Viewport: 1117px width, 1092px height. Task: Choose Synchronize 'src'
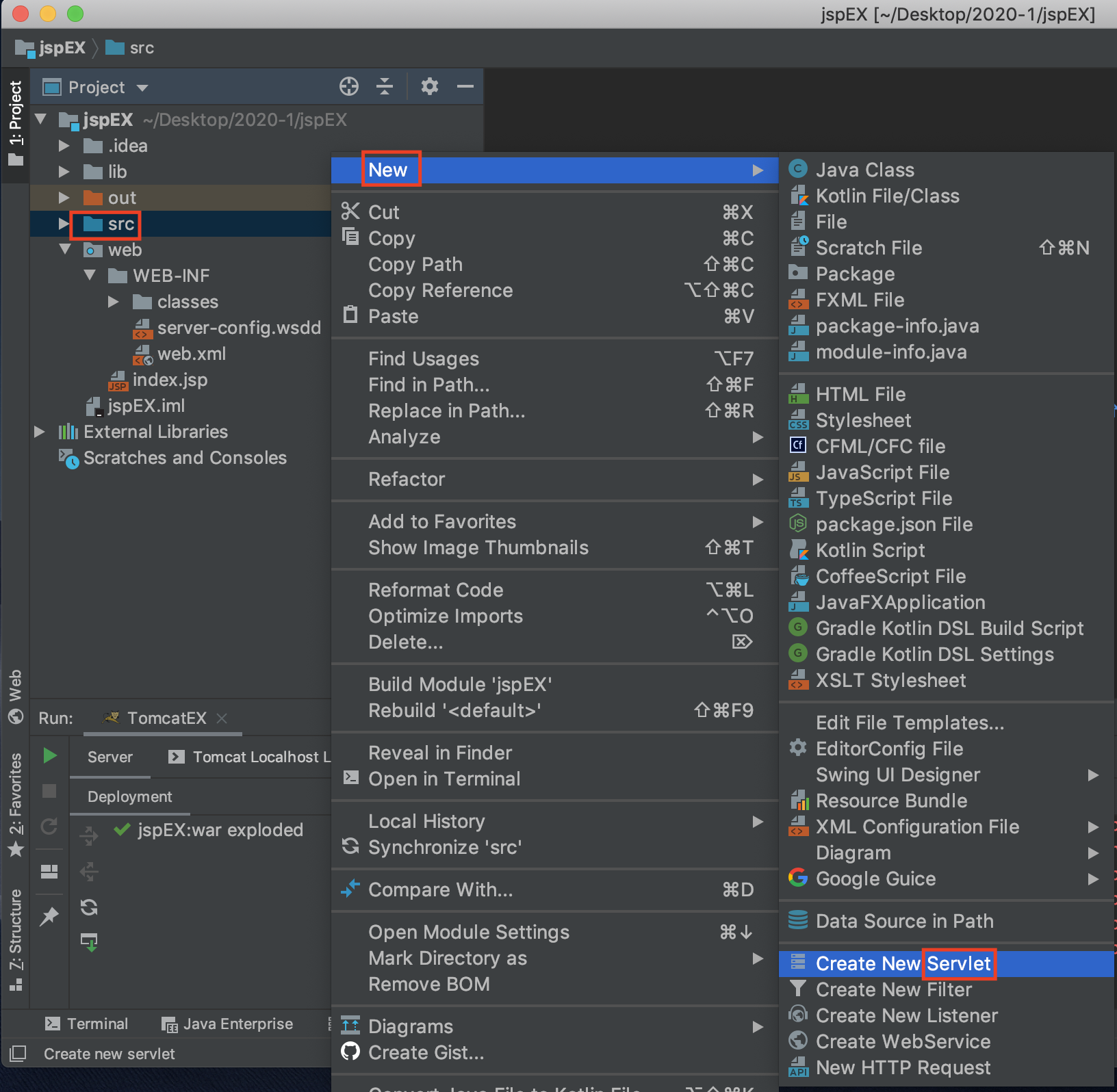pos(554,847)
